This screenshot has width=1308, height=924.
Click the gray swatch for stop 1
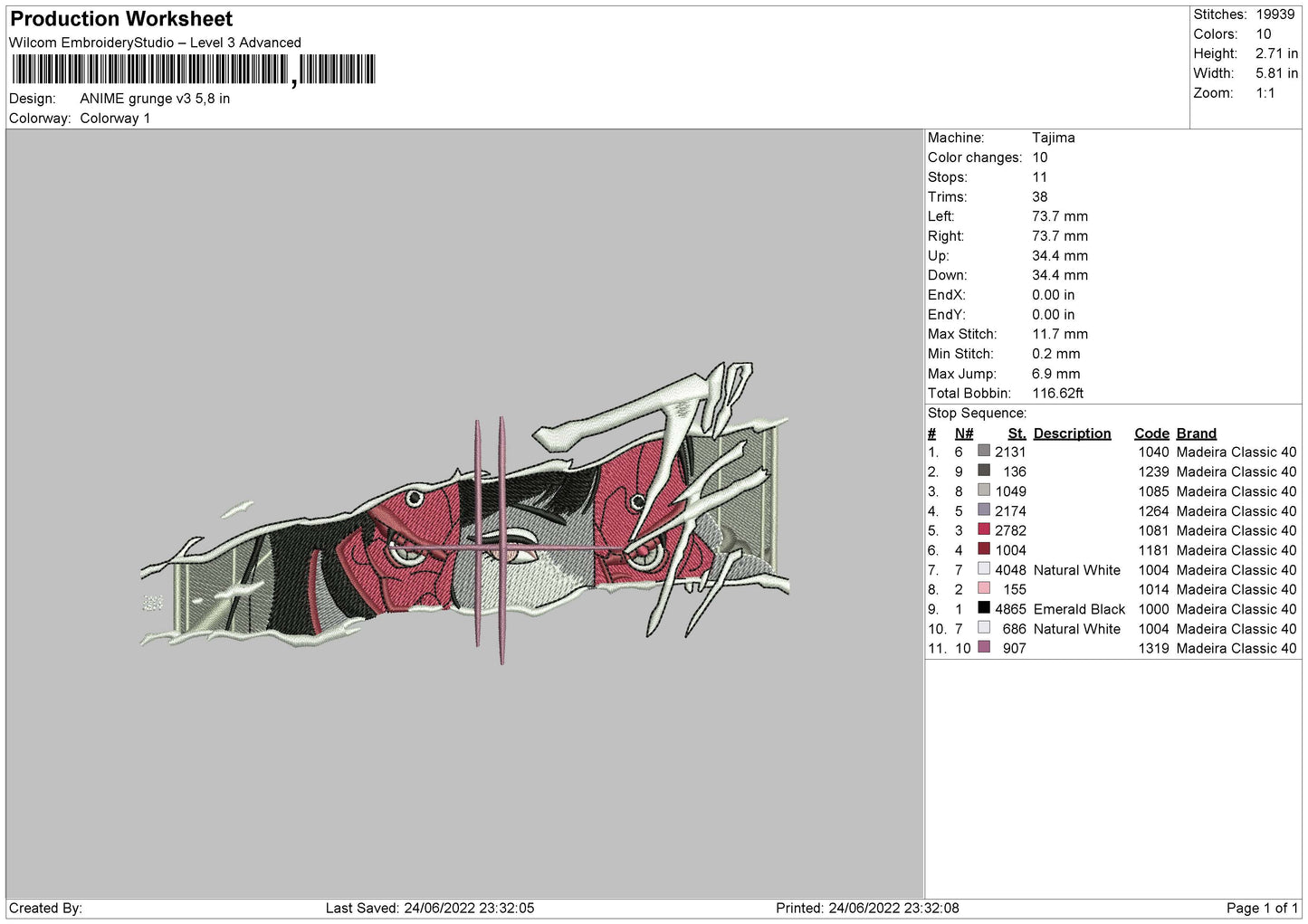click(983, 451)
